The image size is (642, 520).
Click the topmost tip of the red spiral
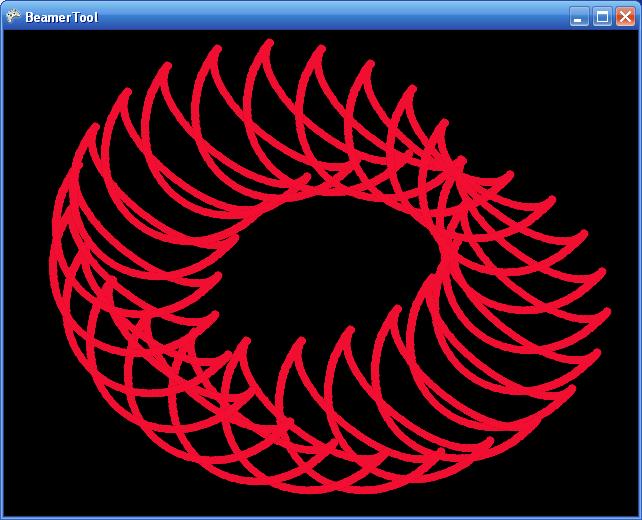click(x=268, y=43)
